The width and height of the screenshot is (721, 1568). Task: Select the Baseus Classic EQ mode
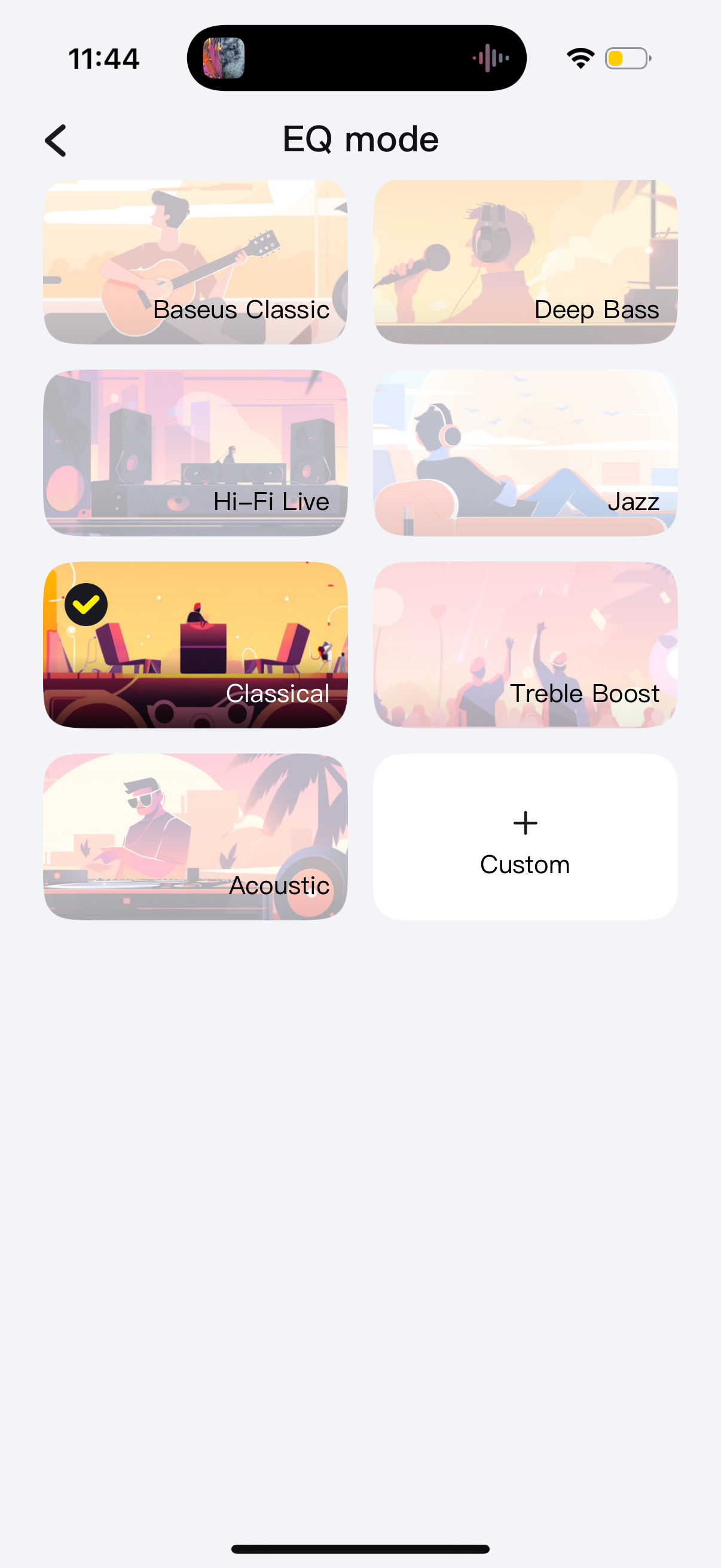(195, 262)
